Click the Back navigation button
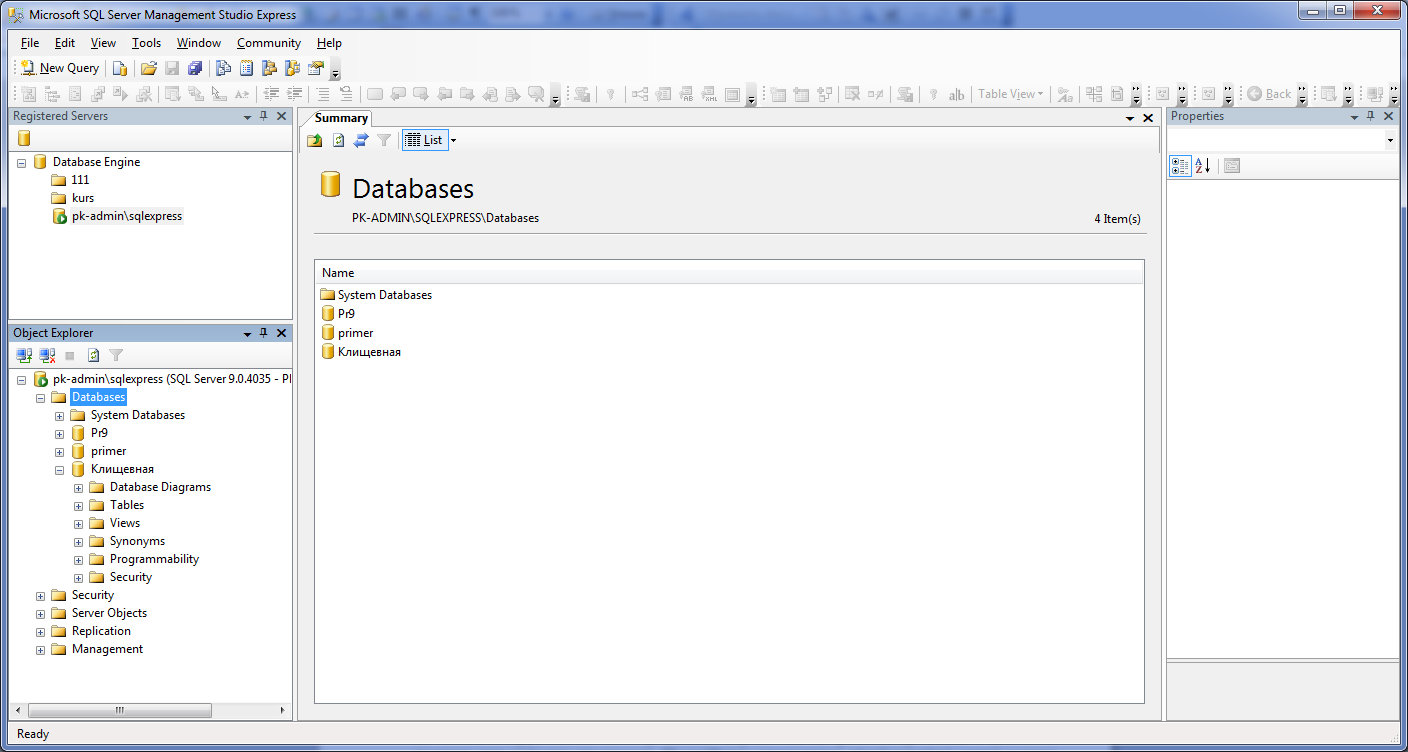The height and width of the screenshot is (752, 1408). tap(1269, 94)
